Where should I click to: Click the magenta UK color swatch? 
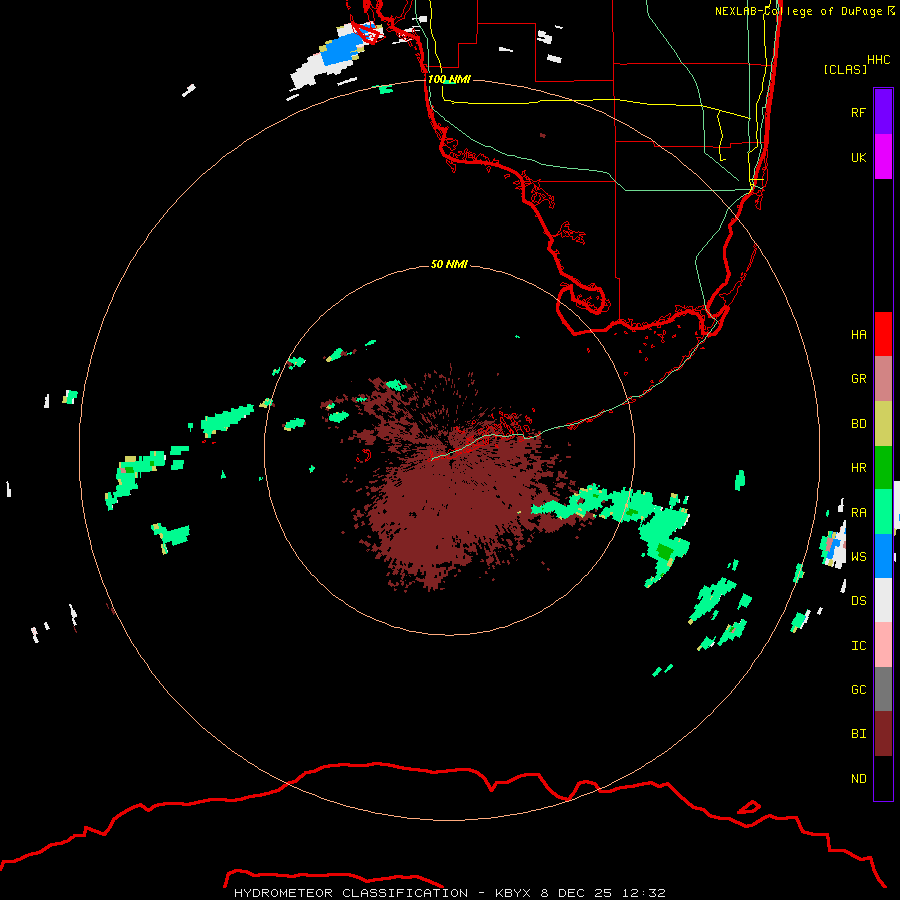[x=883, y=157]
